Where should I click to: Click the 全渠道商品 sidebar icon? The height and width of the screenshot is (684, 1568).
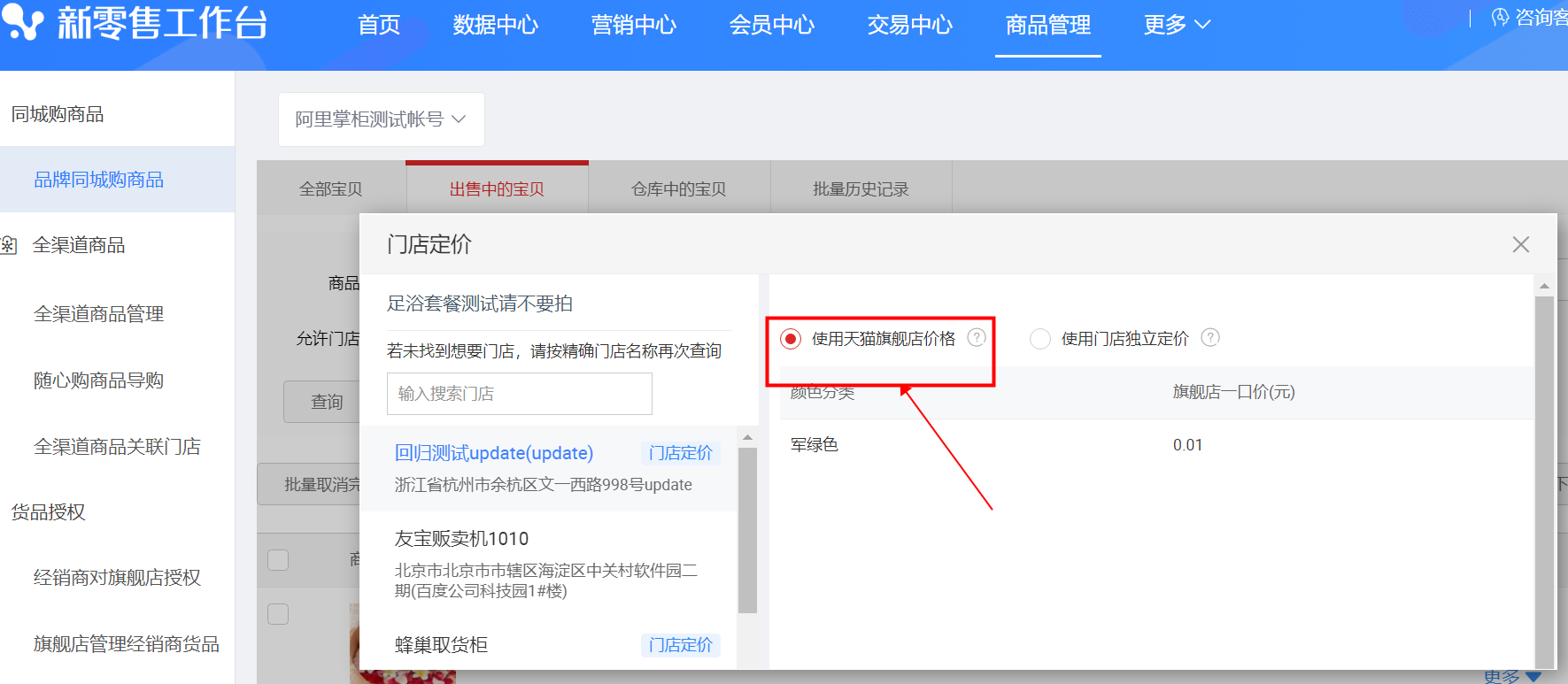[x=9, y=245]
